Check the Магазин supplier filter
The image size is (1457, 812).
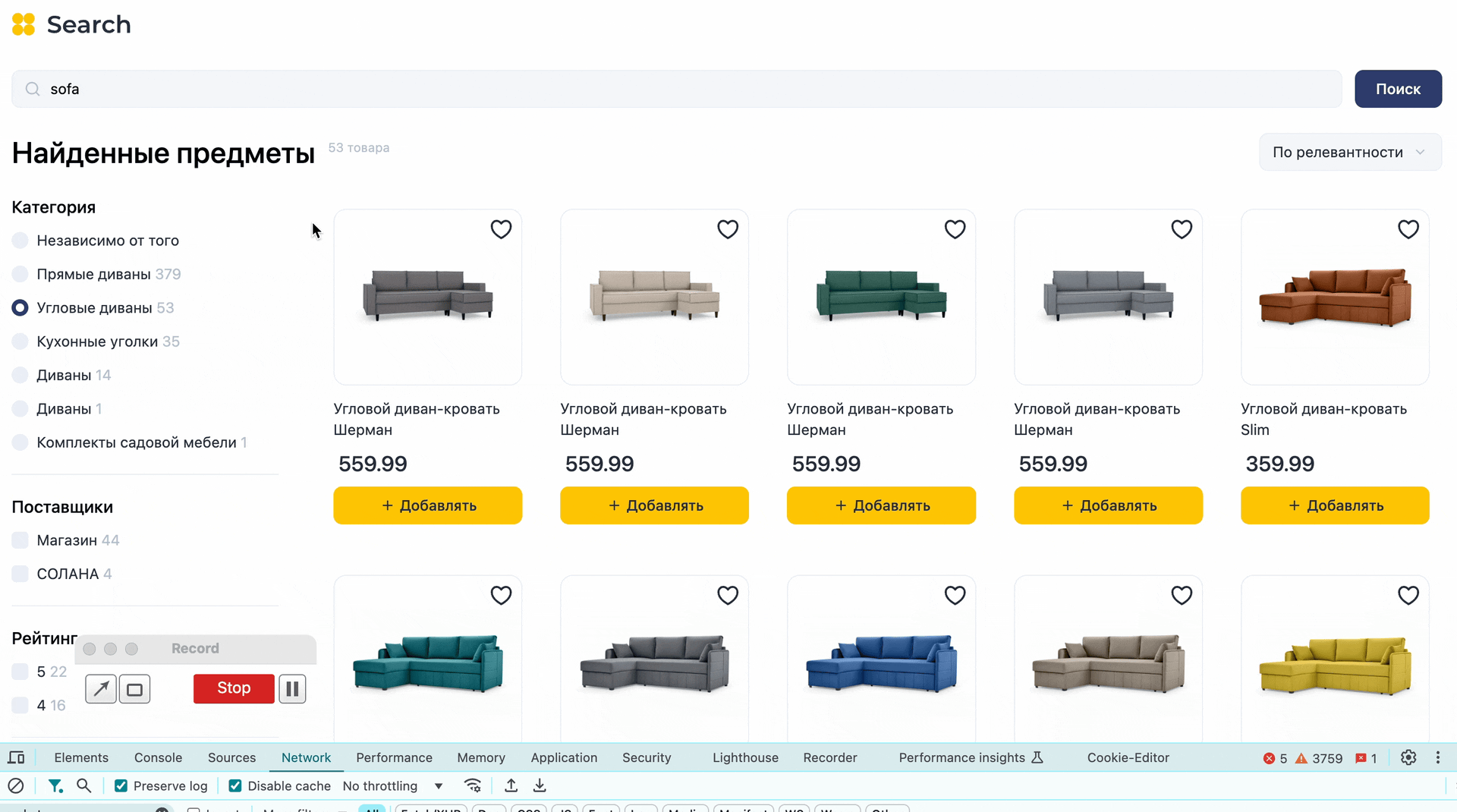click(x=20, y=540)
